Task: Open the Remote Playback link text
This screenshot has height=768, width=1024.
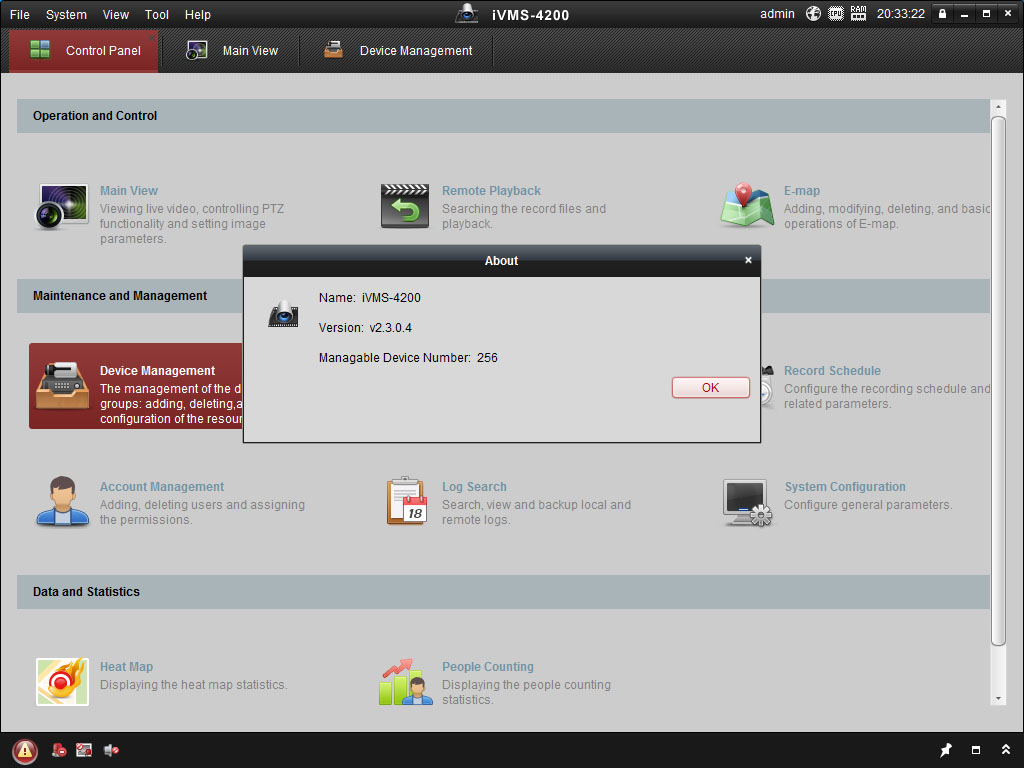Action: pyautogui.click(x=491, y=191)
